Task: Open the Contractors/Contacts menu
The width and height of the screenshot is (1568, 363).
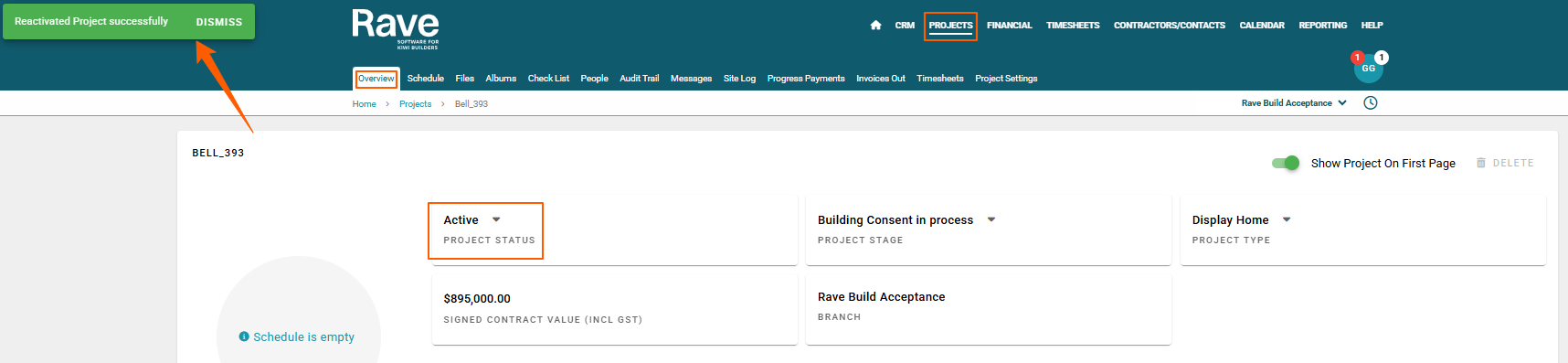Action: [1170, 26]
